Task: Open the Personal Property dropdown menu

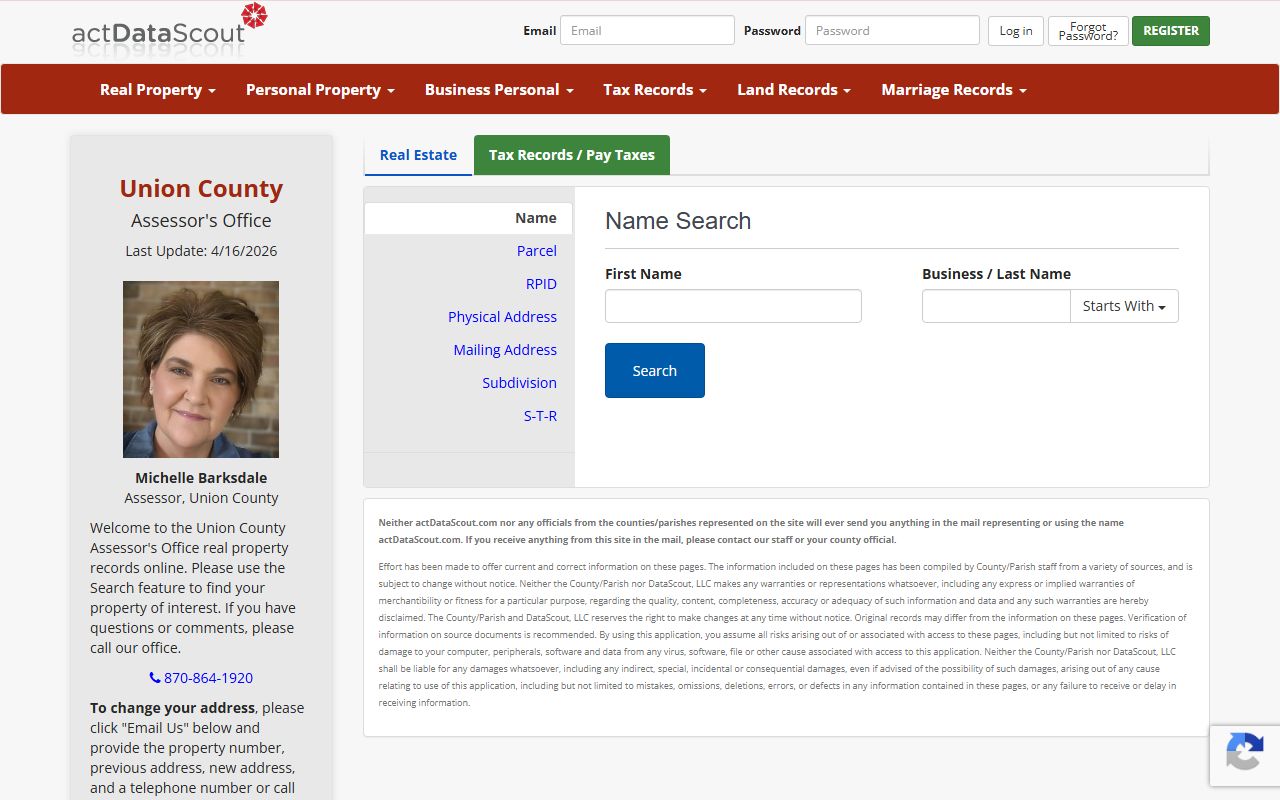Action: pos(320,89)
